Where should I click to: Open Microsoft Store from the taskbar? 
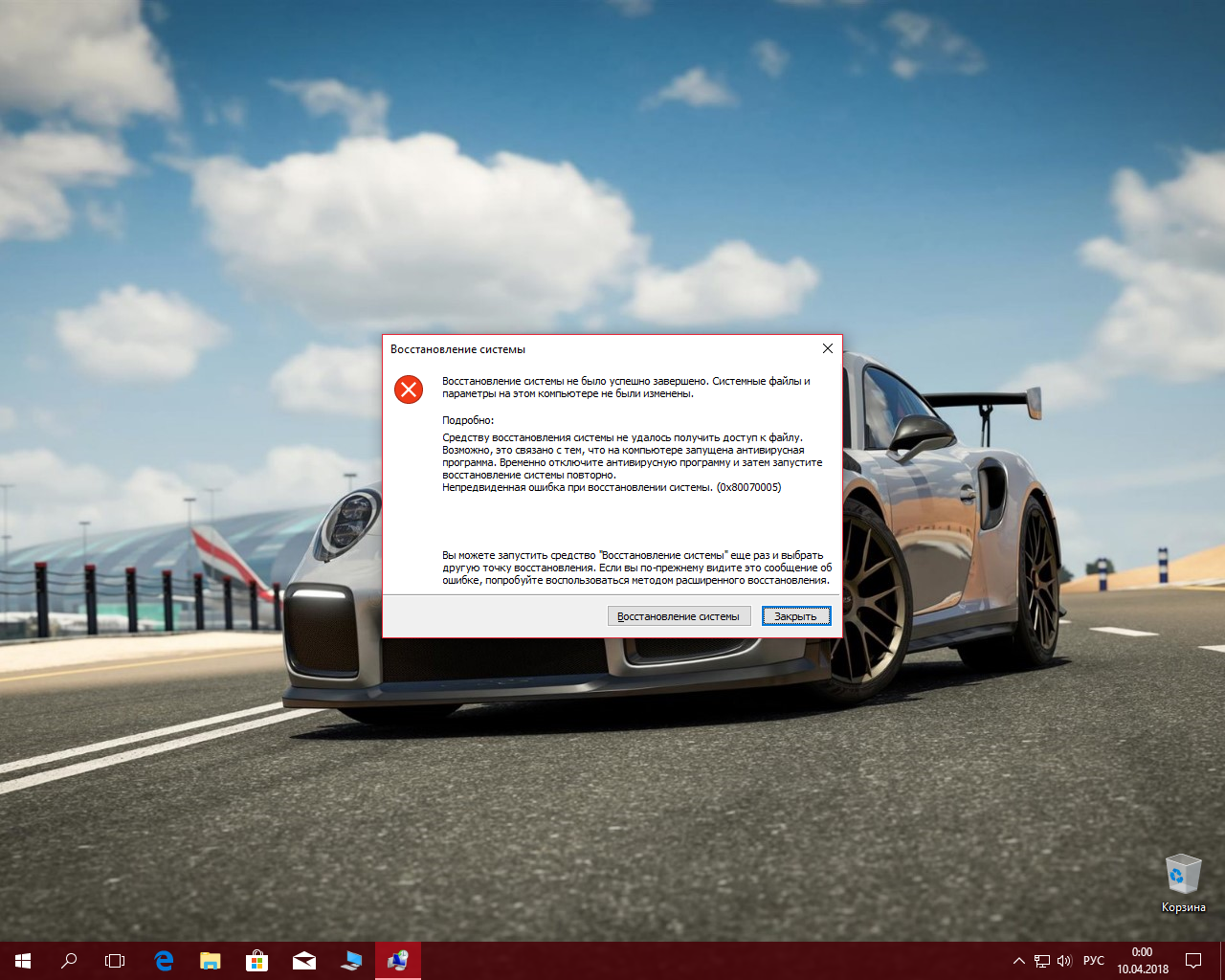pos(256,961)
